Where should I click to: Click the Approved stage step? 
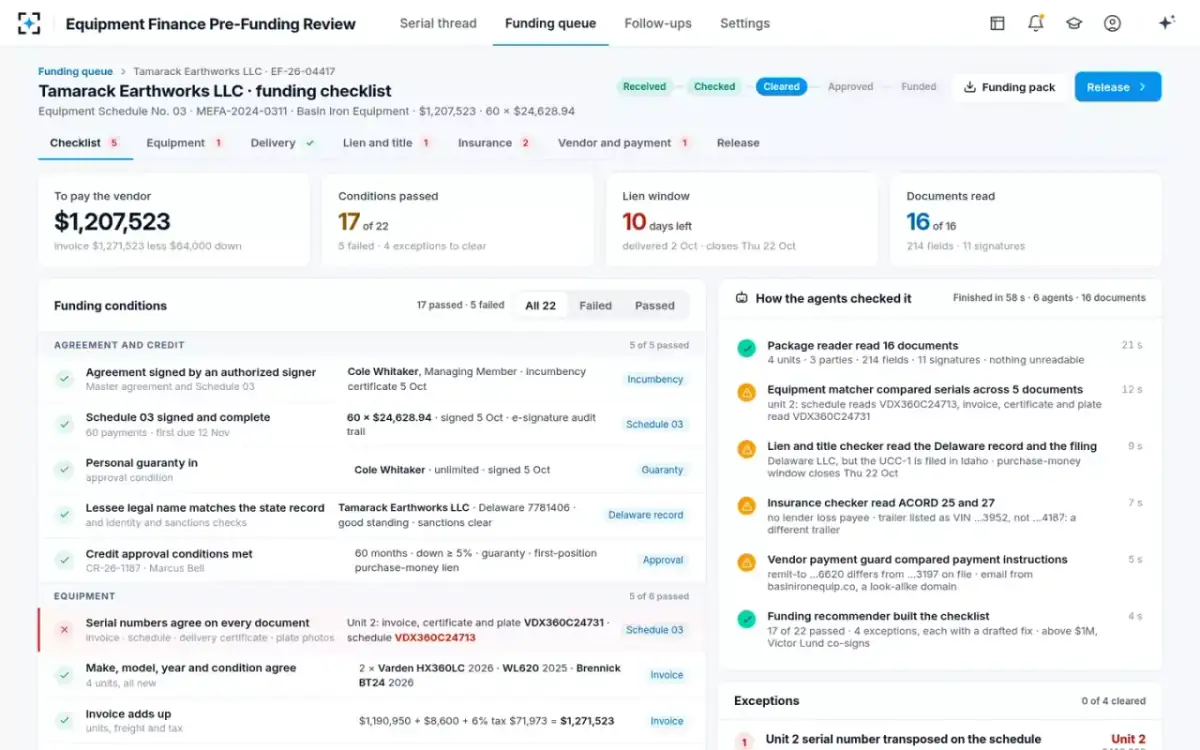pyautogui.click(x=851, y=87)
